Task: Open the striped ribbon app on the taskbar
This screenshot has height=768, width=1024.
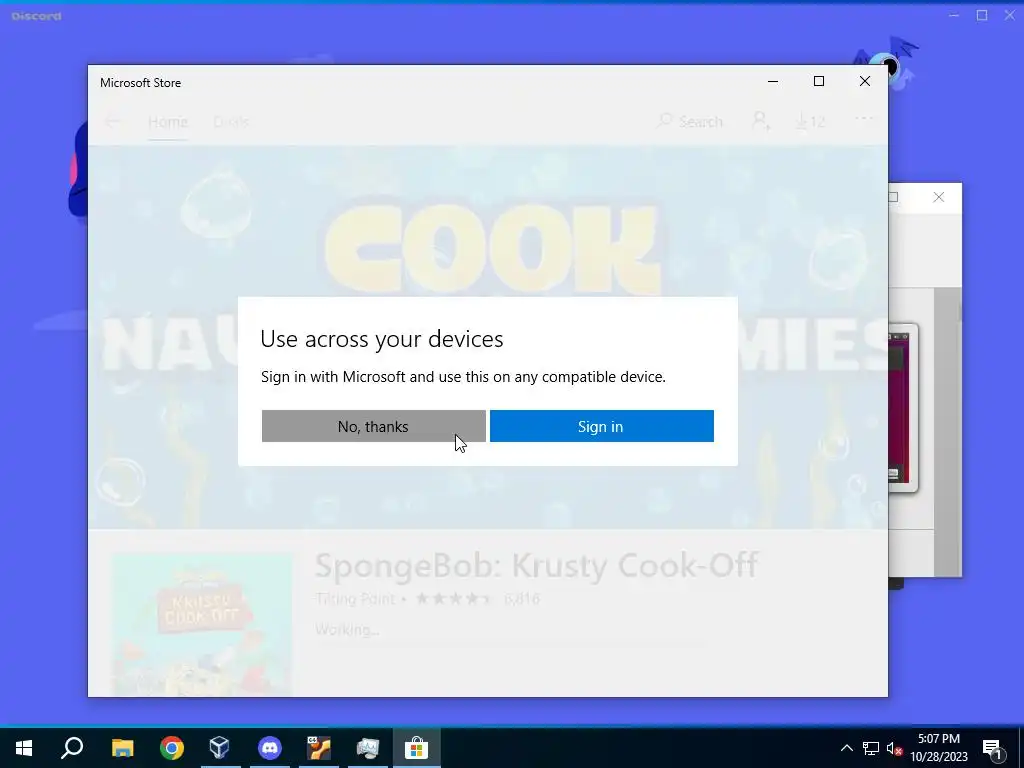Action: 319,748
